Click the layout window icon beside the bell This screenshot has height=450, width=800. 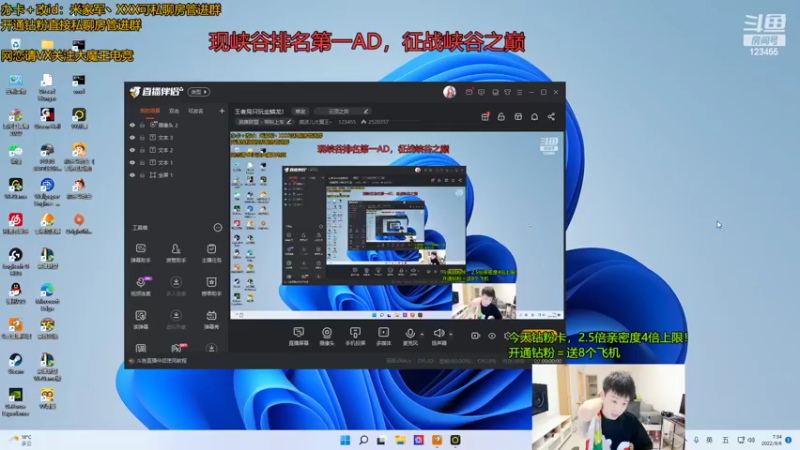pos(518,117)
